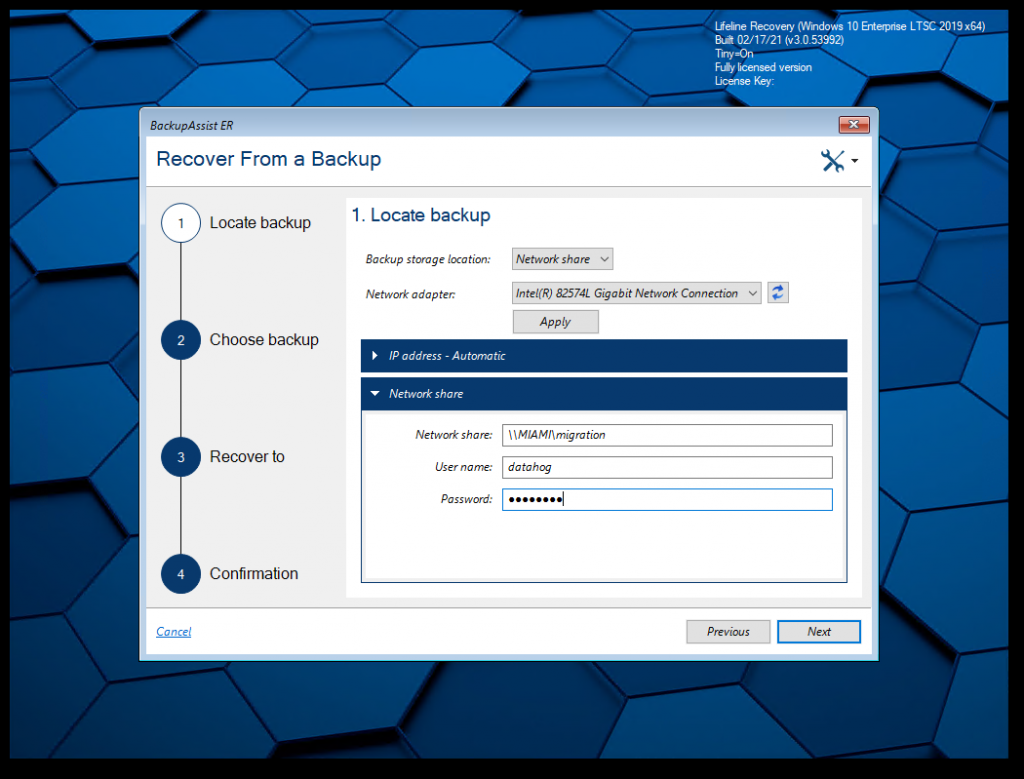Click the refresh network adapters icon
The width and height of the screenshot is (1024, 779).
(778, 293)
